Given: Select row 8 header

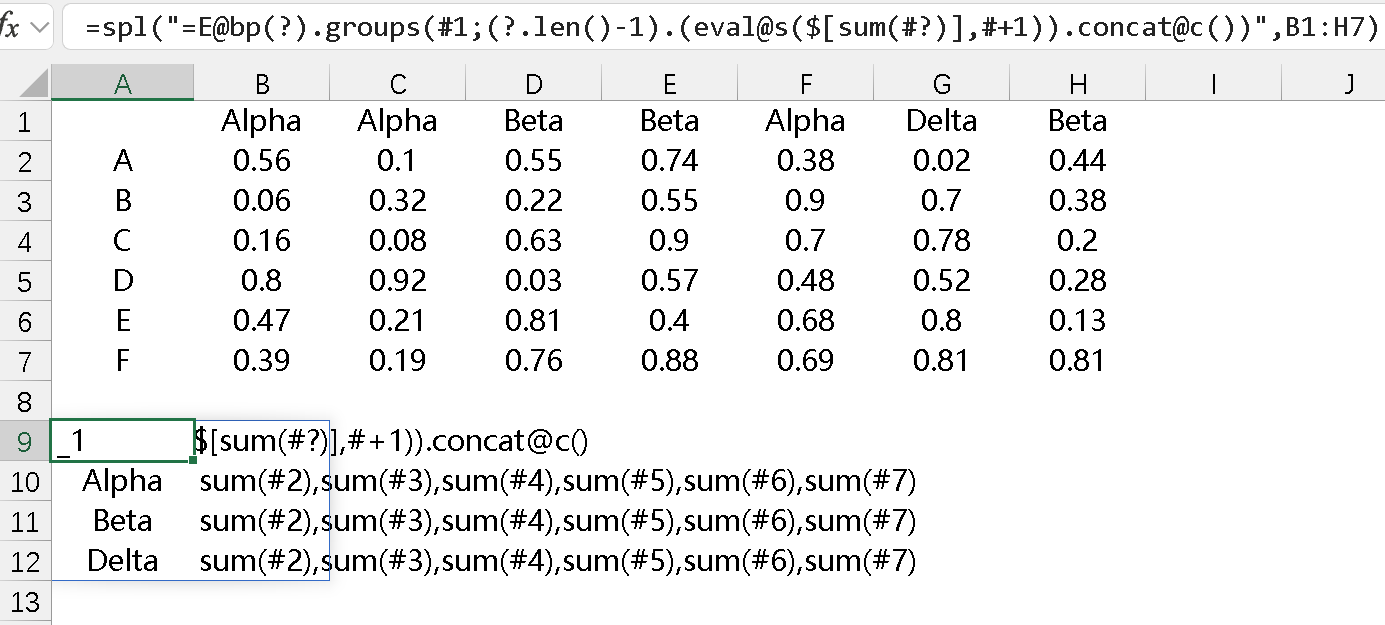Looking at the screenshot, I should click(25, 402).
